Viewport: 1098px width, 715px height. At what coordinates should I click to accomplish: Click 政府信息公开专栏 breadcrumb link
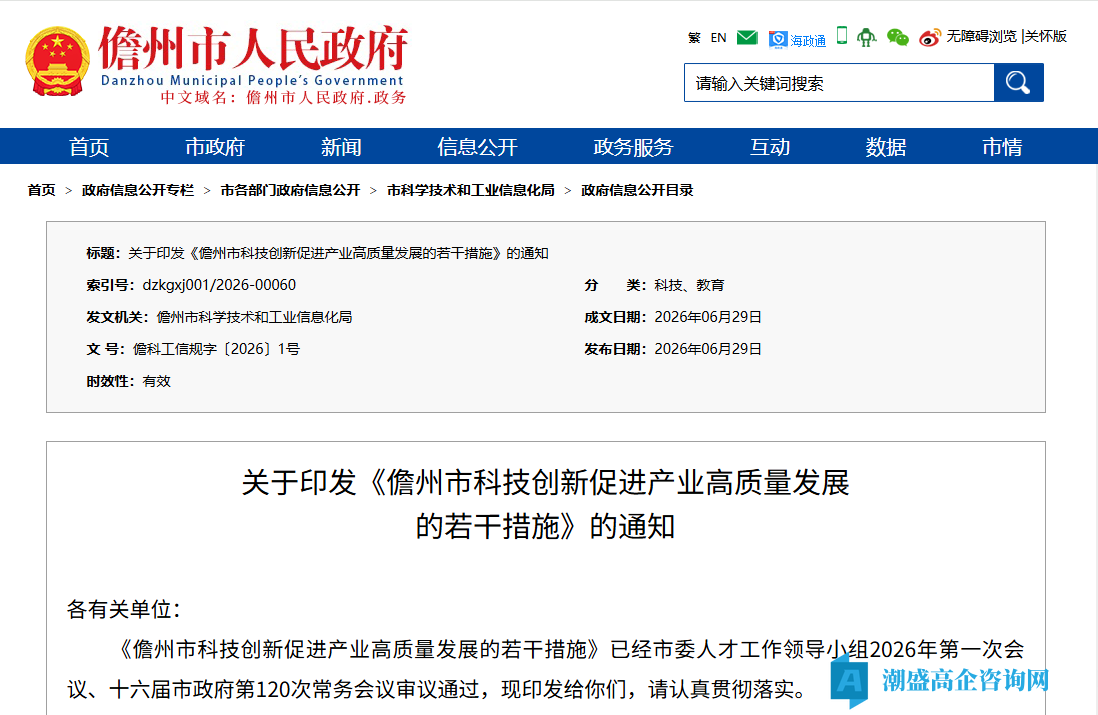[138, 190]
